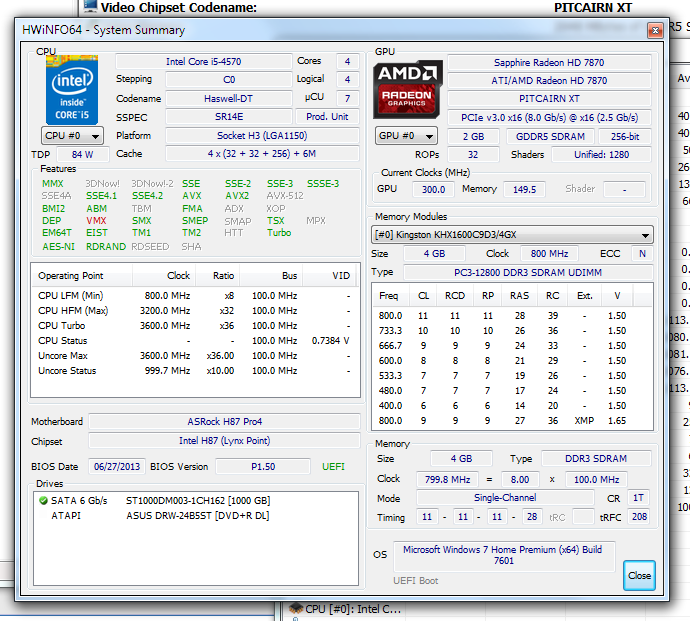This screenshot has height=621, width=690.
Task: Click the Microsoft Windows 7 Home Premium OS field
Action: click(x=503, y=555)
